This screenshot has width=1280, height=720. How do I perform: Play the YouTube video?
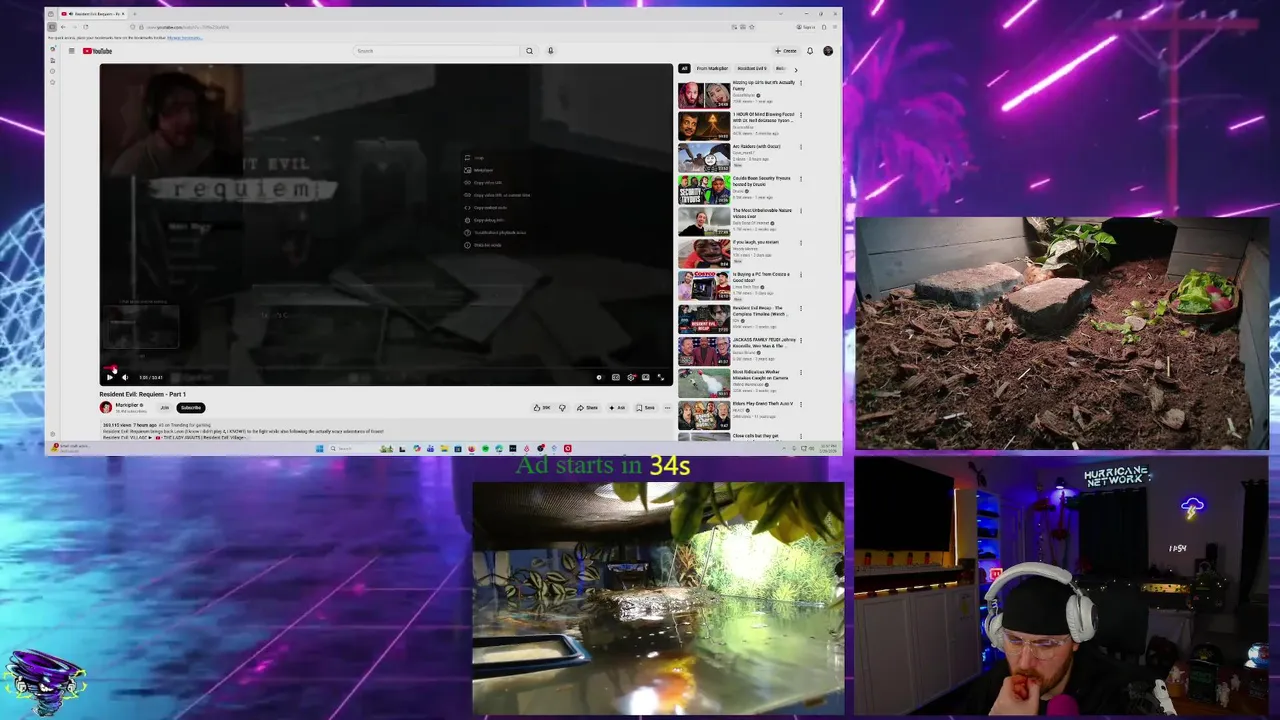point(110,377)
